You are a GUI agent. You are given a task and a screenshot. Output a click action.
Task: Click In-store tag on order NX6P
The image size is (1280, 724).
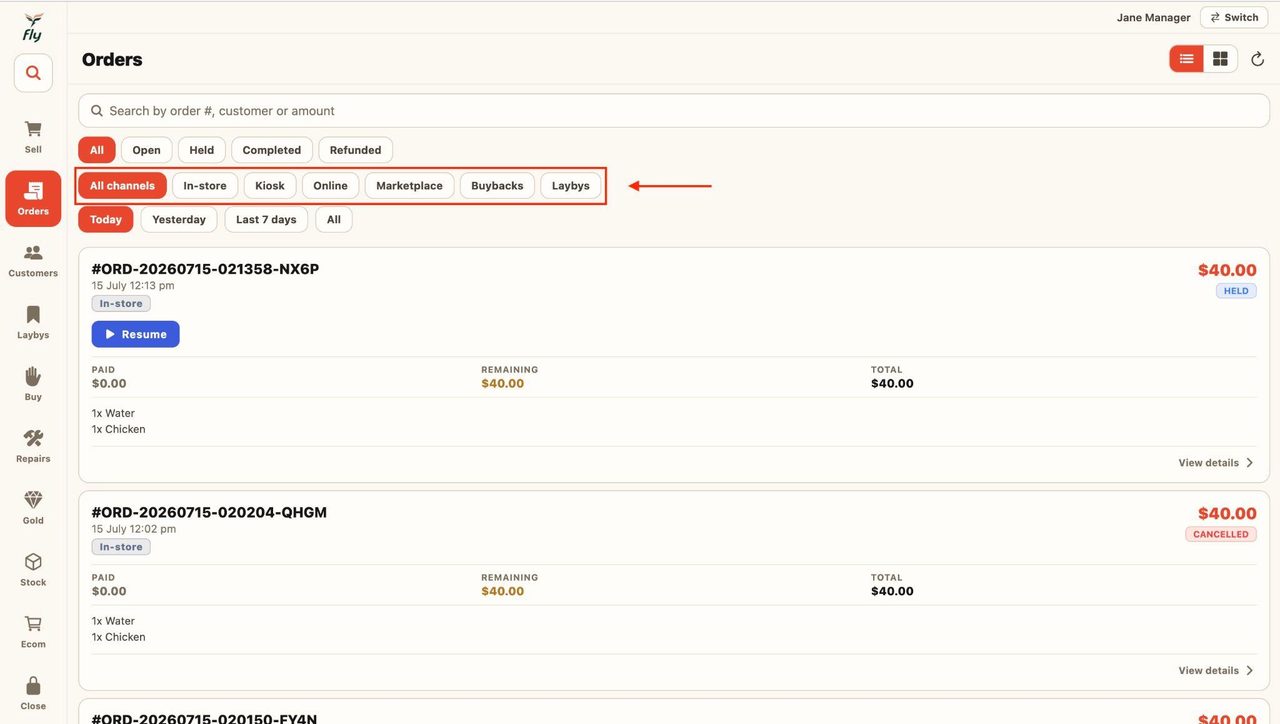pos(121,304)
